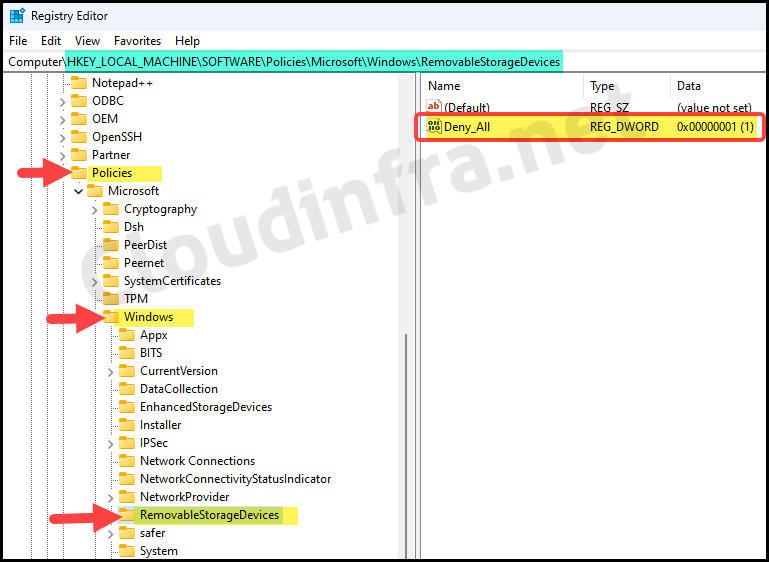The height and width of the screenshot is (562, 769).
Task: Click the Dsh folder icon
Action: 111,227
